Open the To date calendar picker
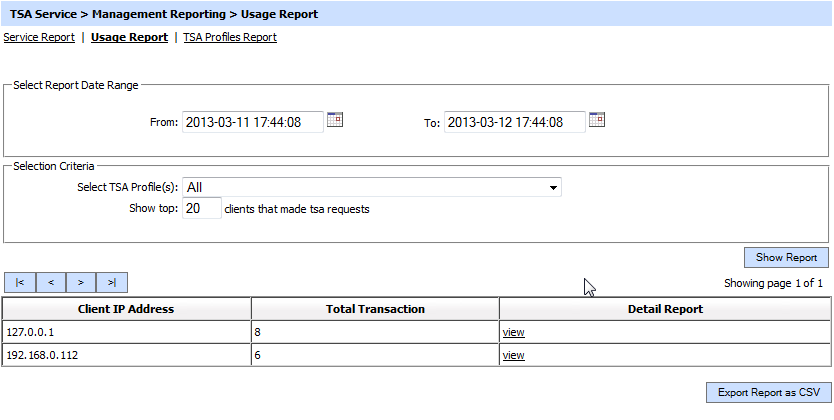Screen dimensions: 834x420 tap(597, 120)
